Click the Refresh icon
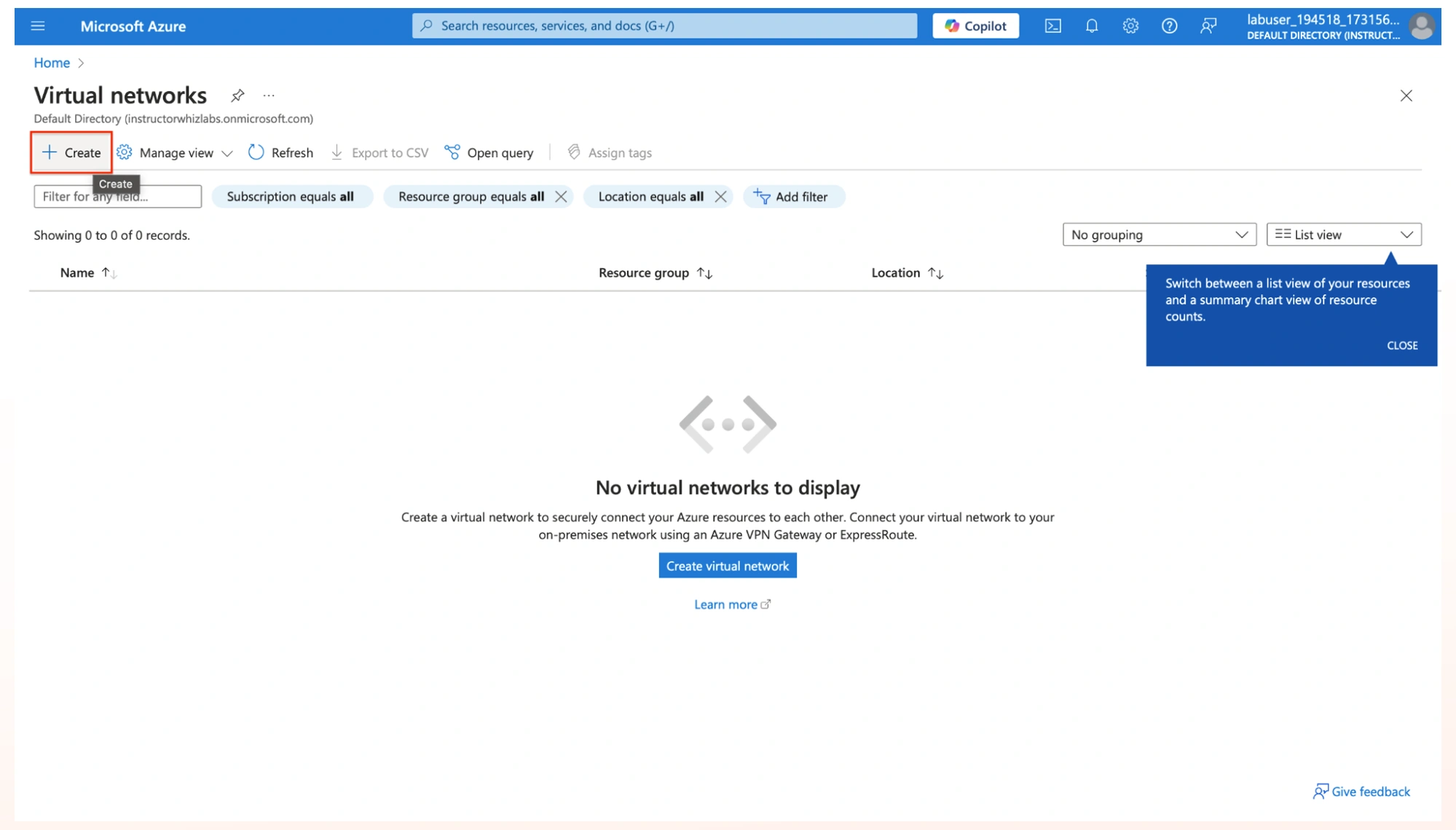The height and width of the screenshot is (830, 1456). 257,152
